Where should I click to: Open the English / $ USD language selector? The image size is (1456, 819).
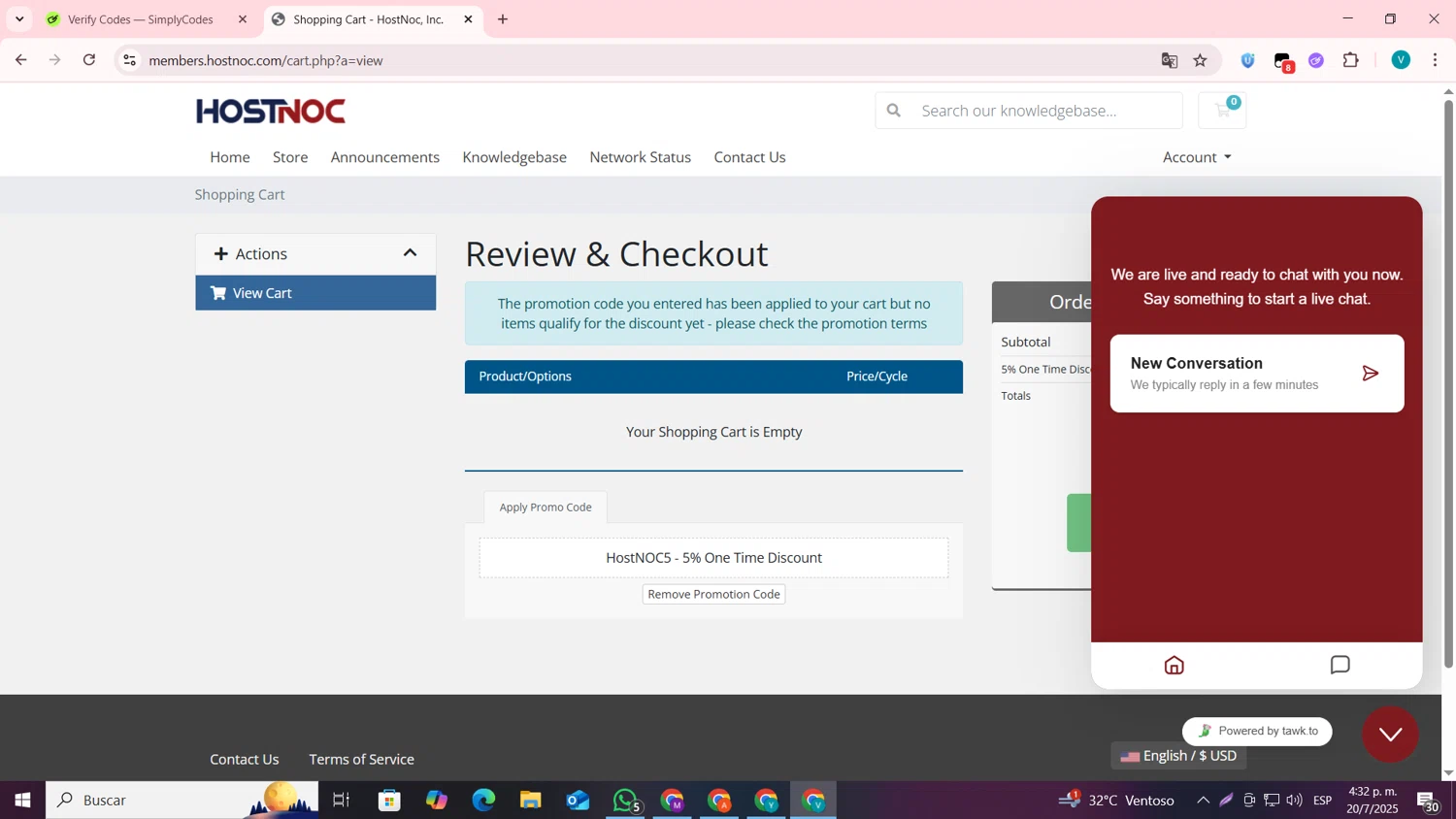click(1178, 756)
